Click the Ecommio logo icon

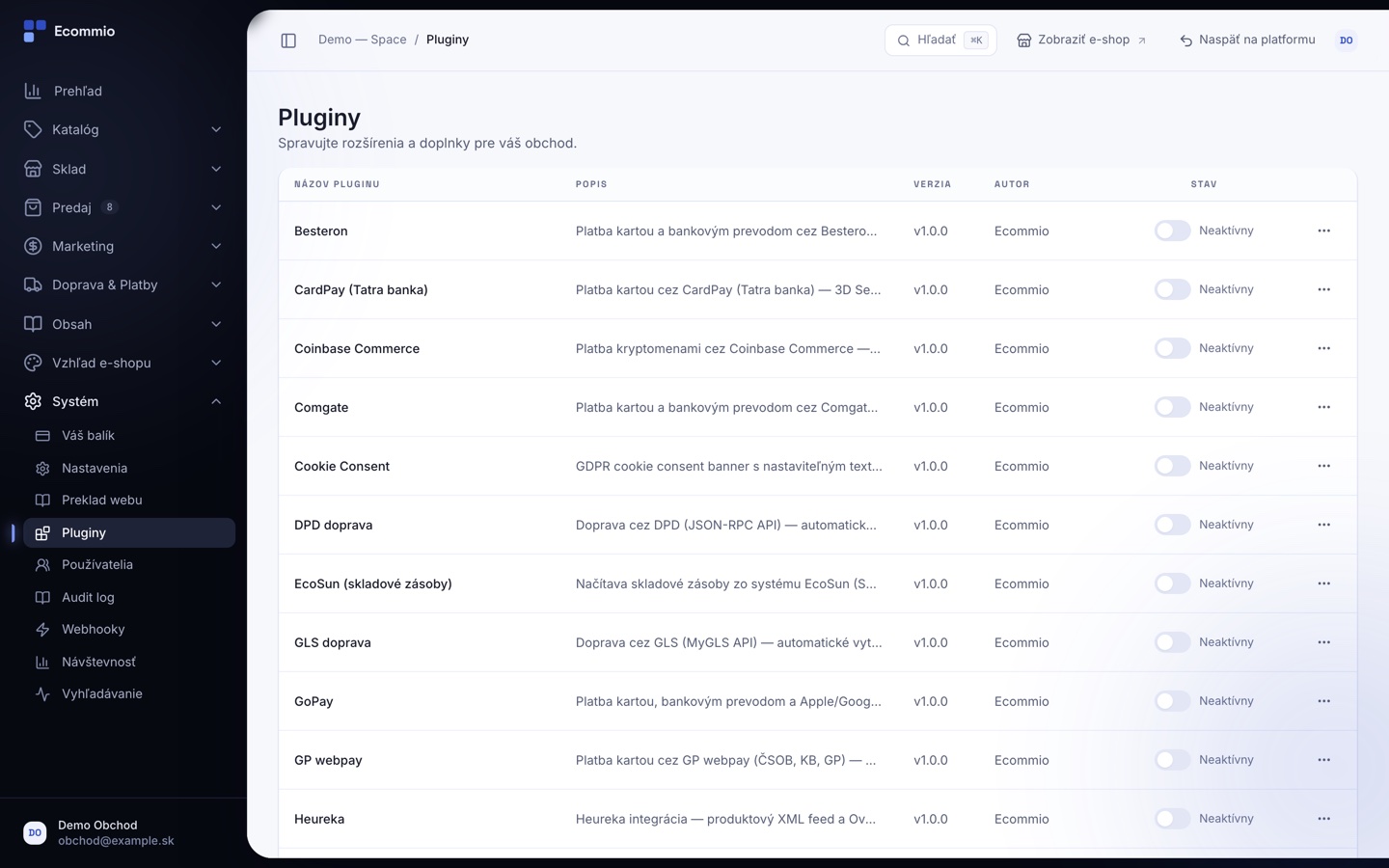[x=35, y=31]
